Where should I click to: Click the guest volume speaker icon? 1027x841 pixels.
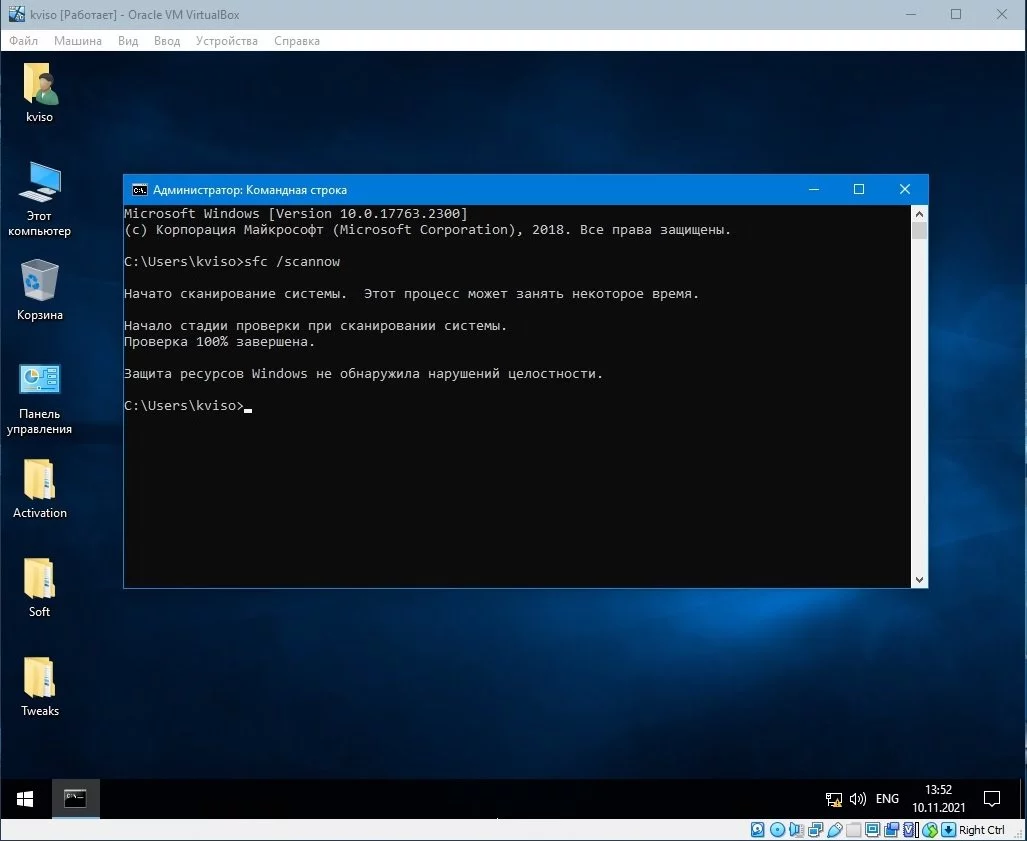click(x=857, y=799)
